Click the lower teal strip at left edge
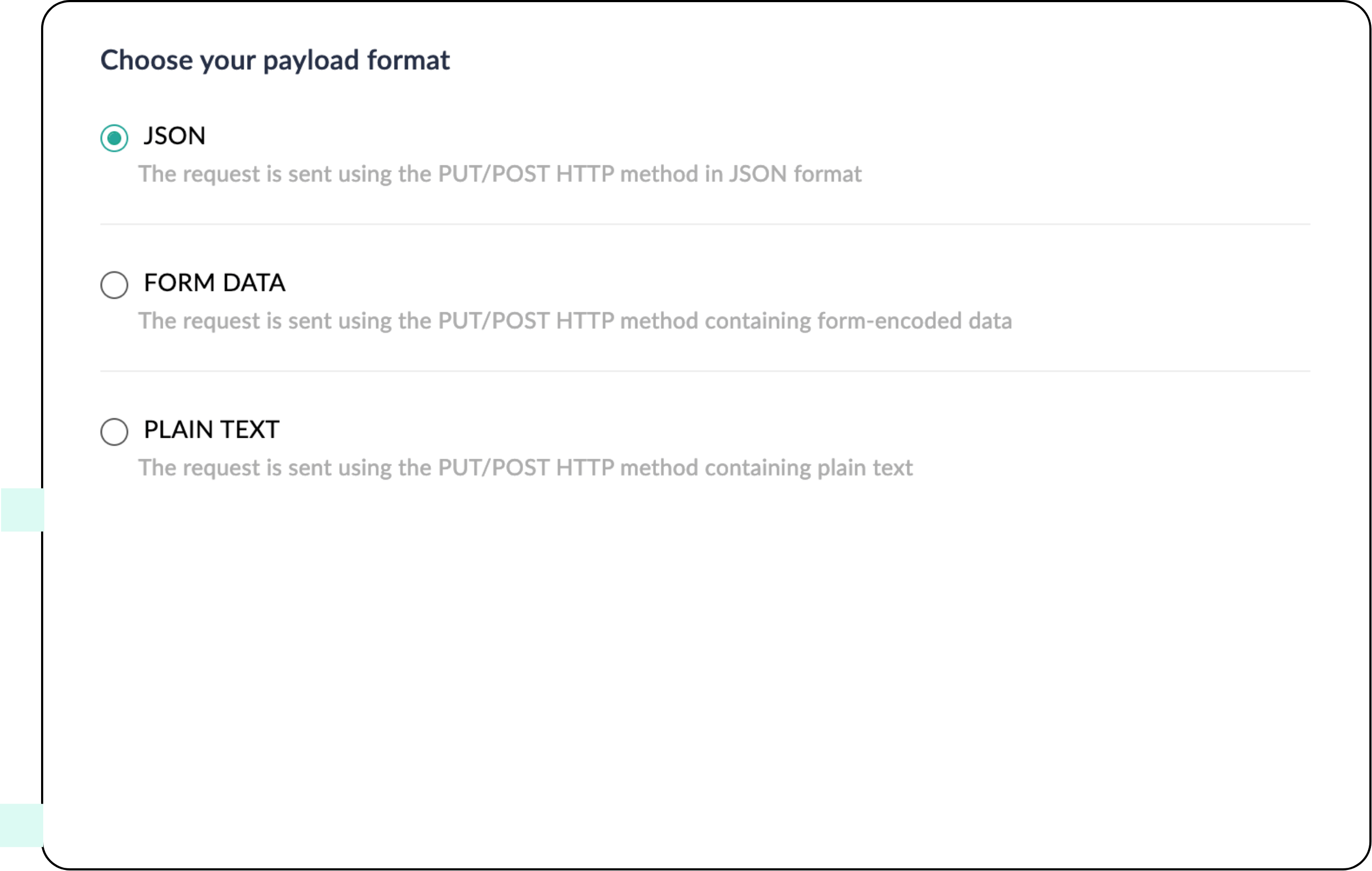Image resolution: width=1372 pixels, height=871 pixels. coord(22,825)
